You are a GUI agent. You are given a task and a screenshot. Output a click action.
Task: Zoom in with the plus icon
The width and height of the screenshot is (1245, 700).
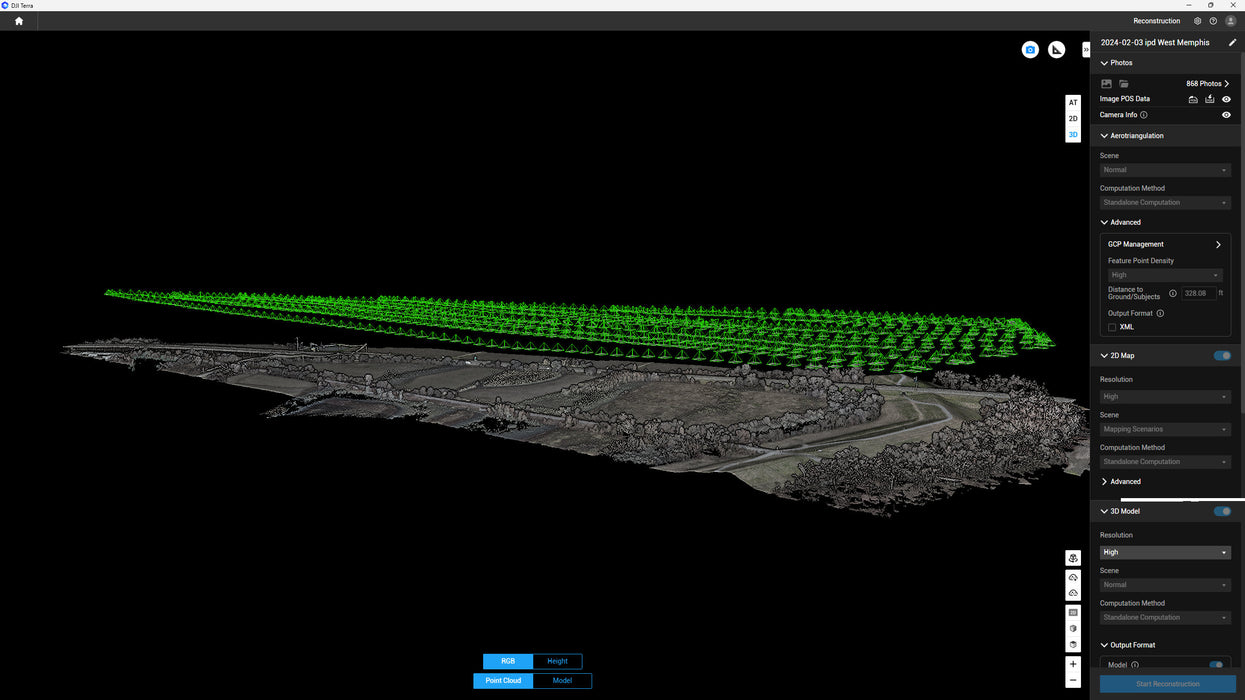point(1073,664)
